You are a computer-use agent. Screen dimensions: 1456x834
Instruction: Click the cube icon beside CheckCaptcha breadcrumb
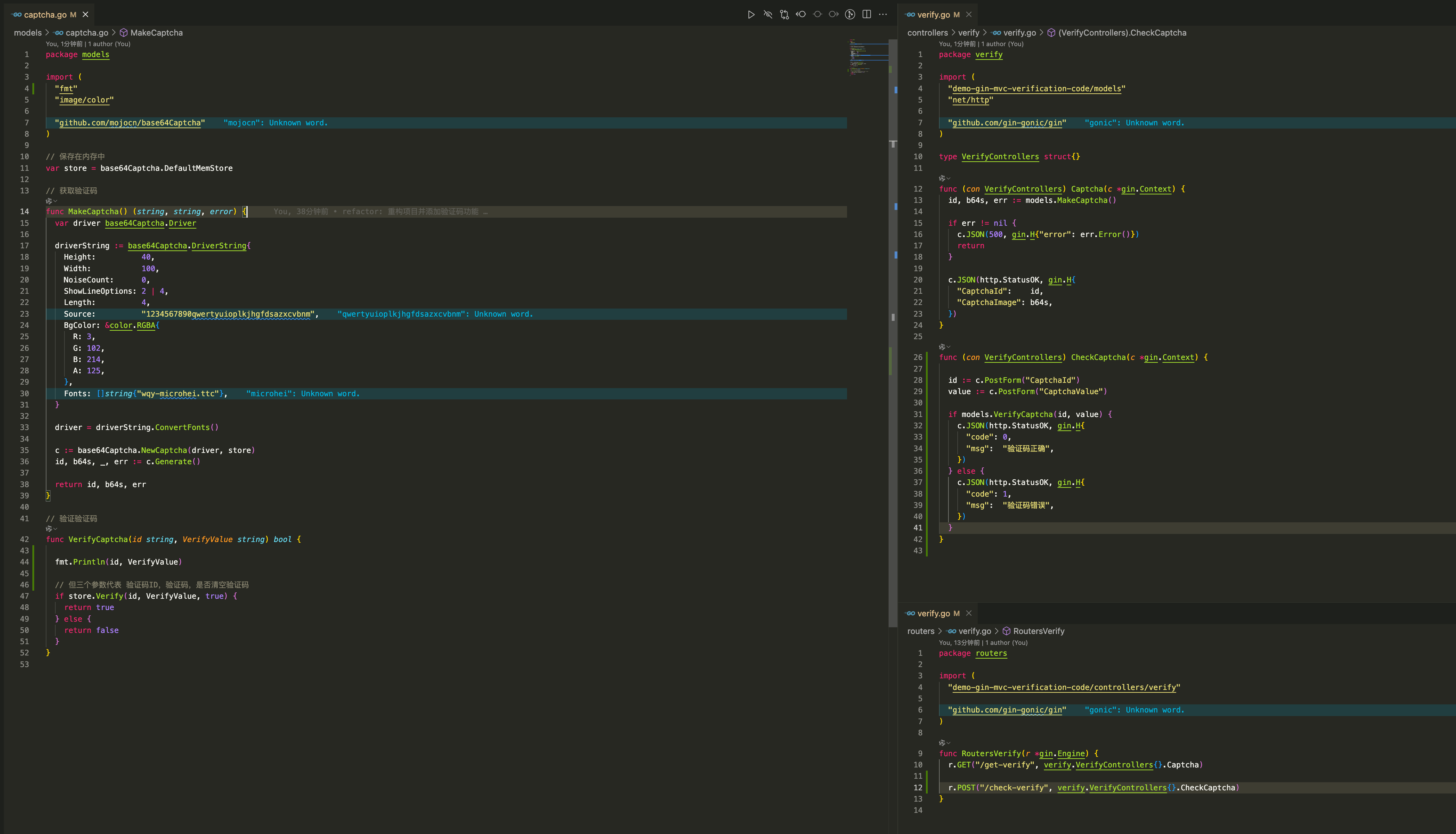click(1052, 33)
